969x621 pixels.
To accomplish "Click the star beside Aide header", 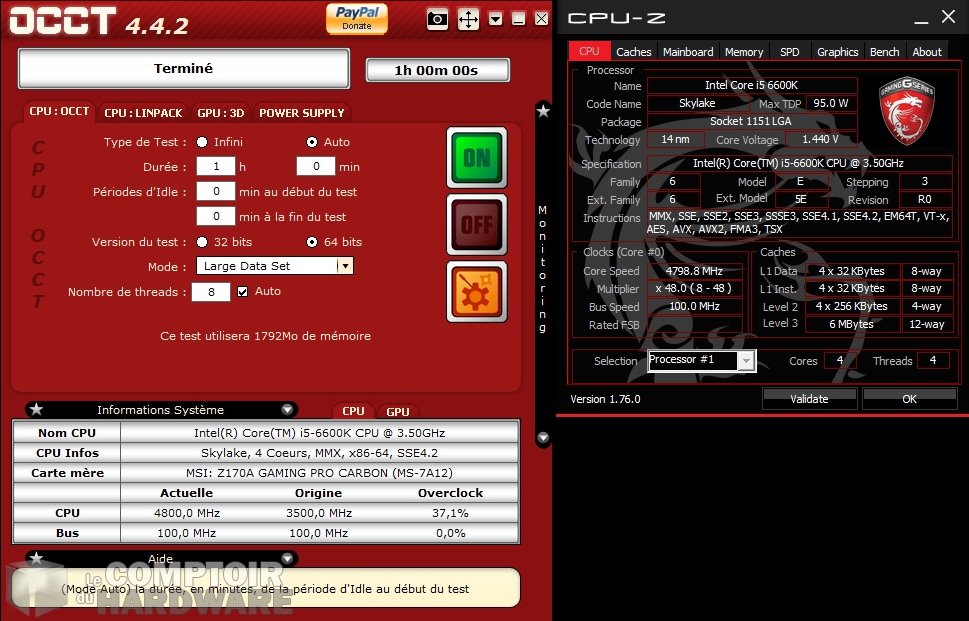I will pos(36,558).
